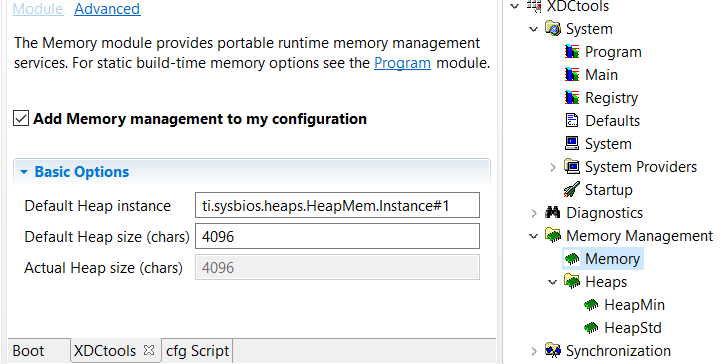Collapse the System group node

[534, 29]
